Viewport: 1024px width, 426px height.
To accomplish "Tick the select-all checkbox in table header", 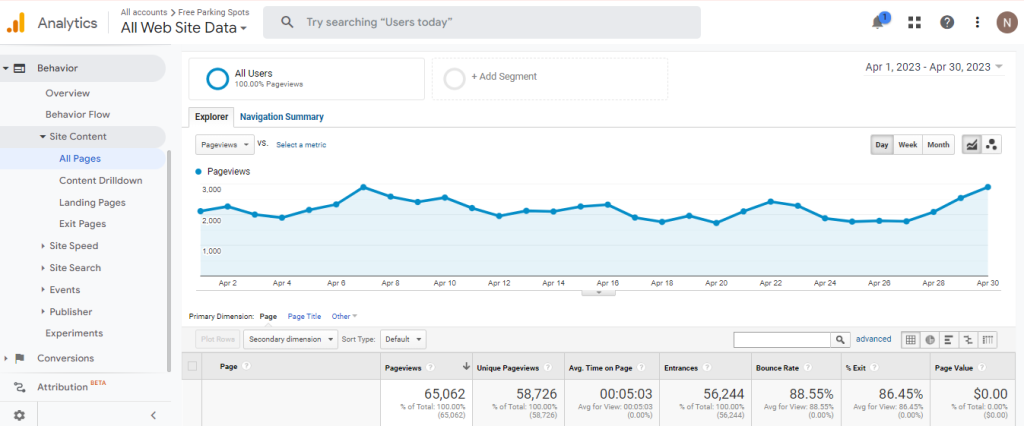I will pyautogui.click(x=192, y=367).
